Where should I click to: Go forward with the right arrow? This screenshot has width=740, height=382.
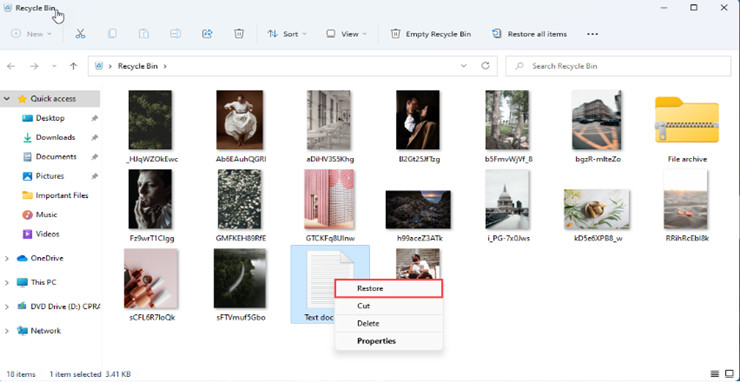click(34, 66)
